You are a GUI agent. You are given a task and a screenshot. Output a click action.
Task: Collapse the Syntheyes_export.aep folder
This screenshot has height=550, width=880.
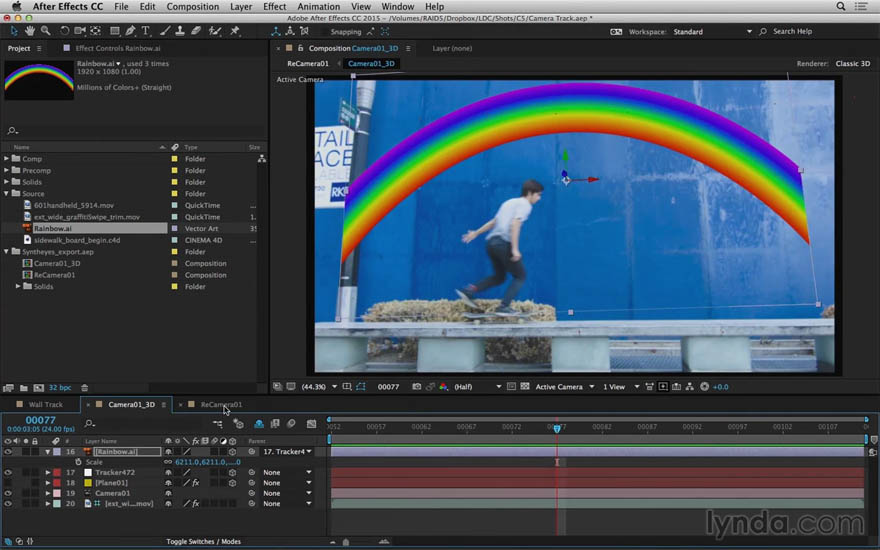pos(7,252)
